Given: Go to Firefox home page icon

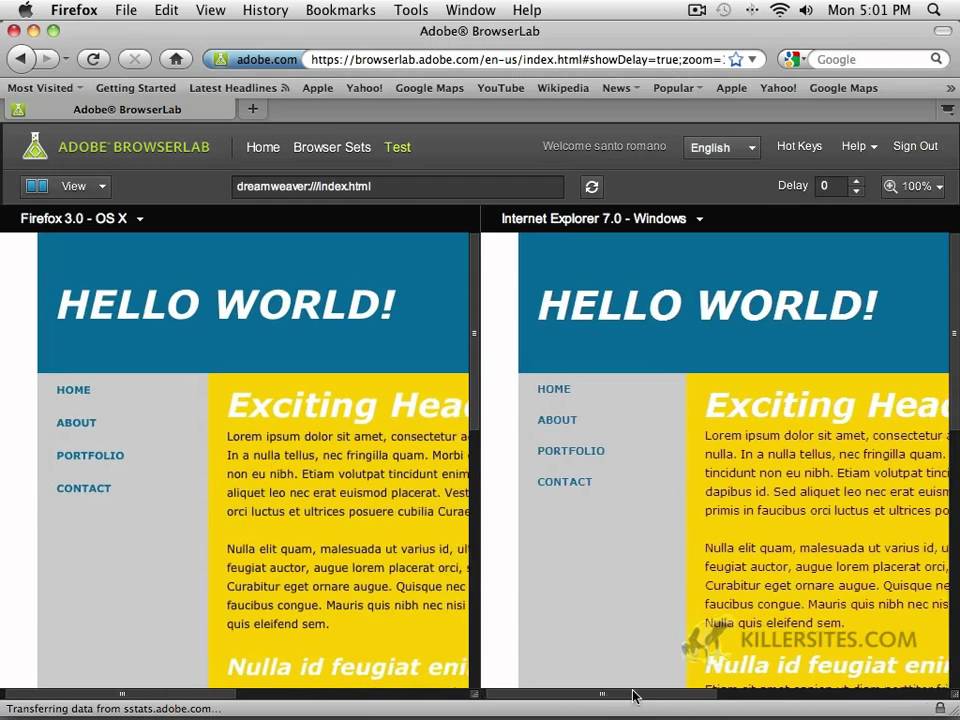Looking at the screenshot, I should click(176, 59).
